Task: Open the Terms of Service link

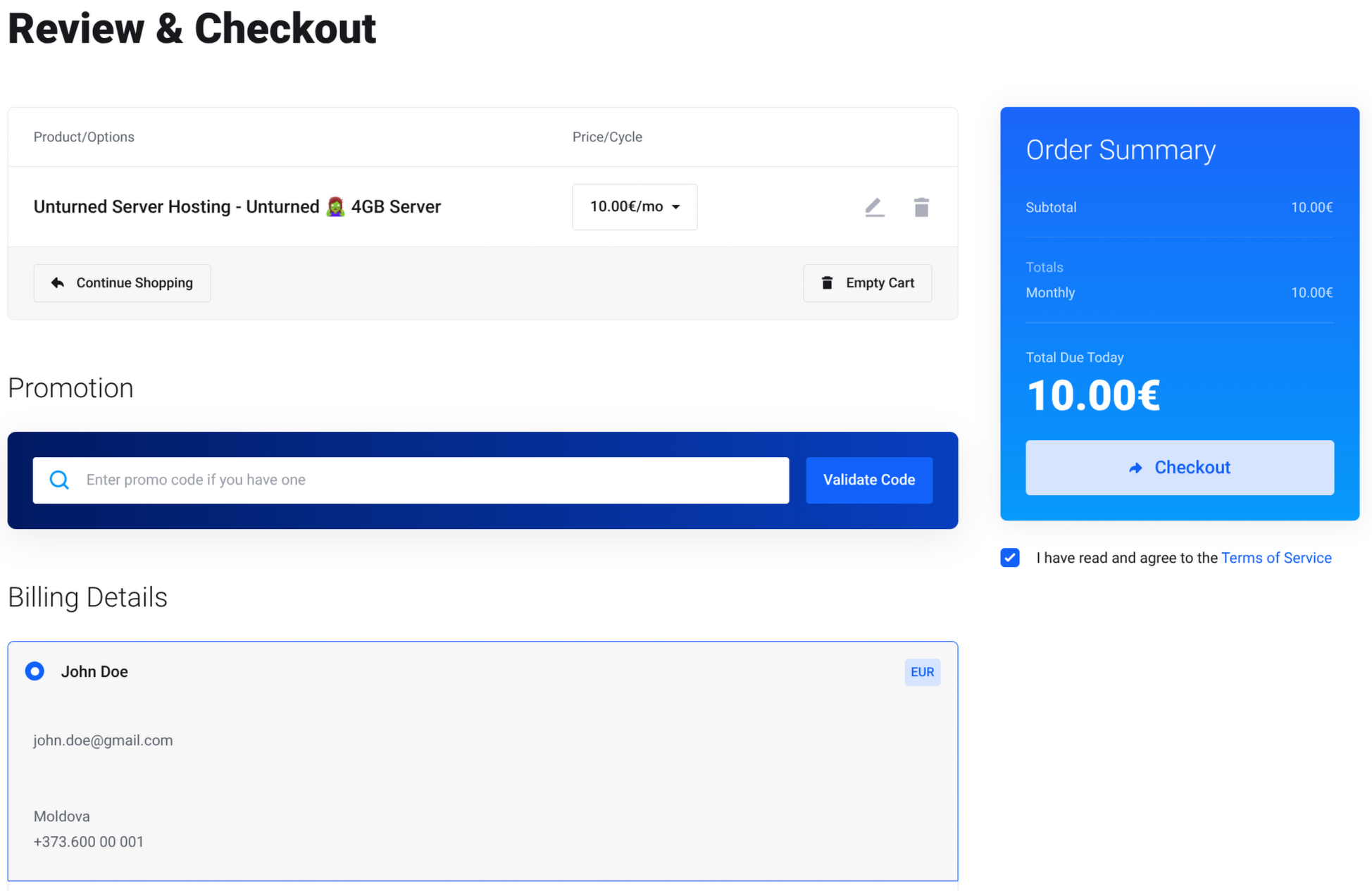Action: point(1276,558)
